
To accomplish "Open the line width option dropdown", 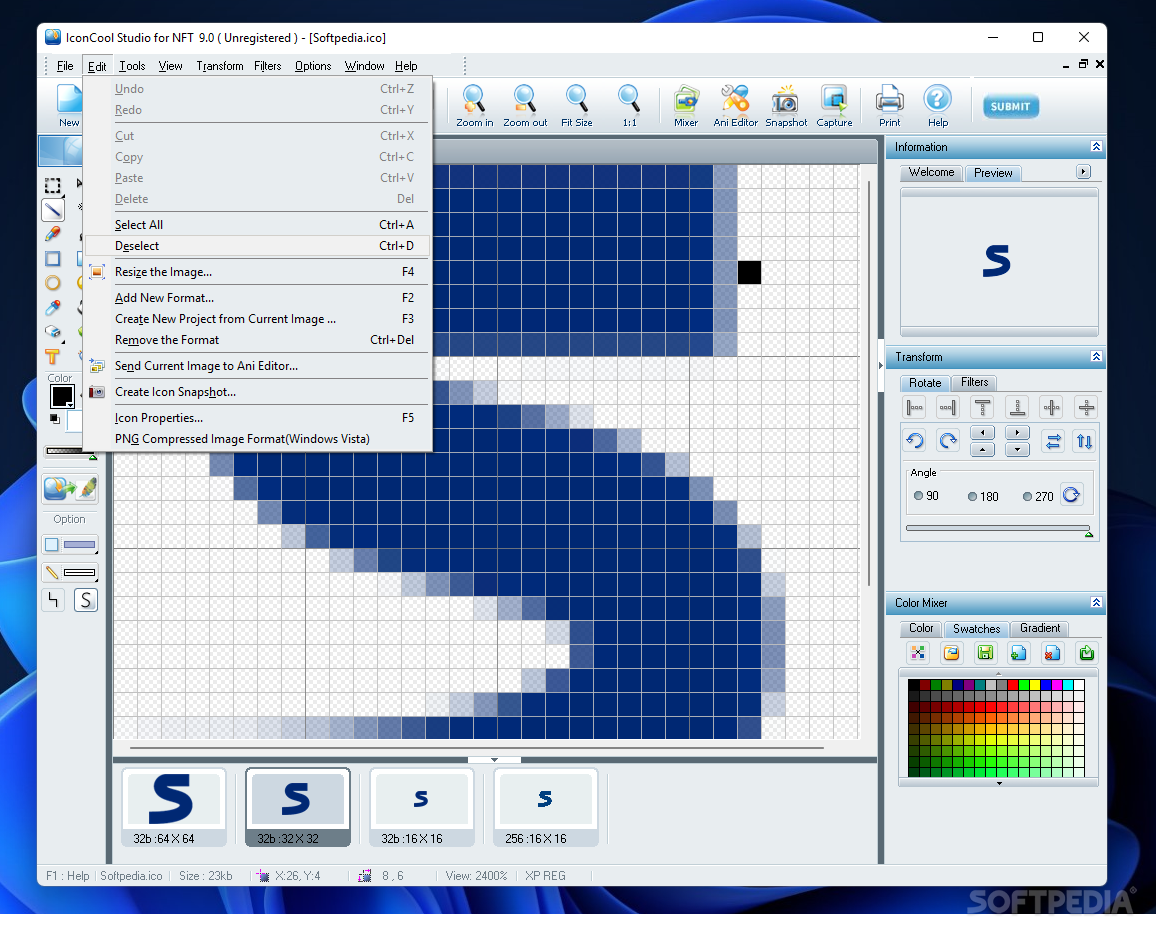I will (70, 572).
